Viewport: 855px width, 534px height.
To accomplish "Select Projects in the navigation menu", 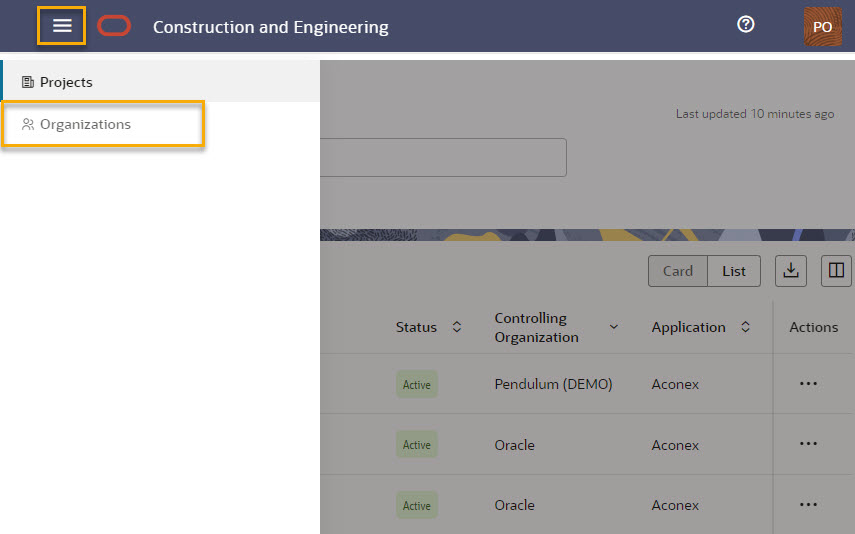I will pyautogui.click(x=66, y=82).
